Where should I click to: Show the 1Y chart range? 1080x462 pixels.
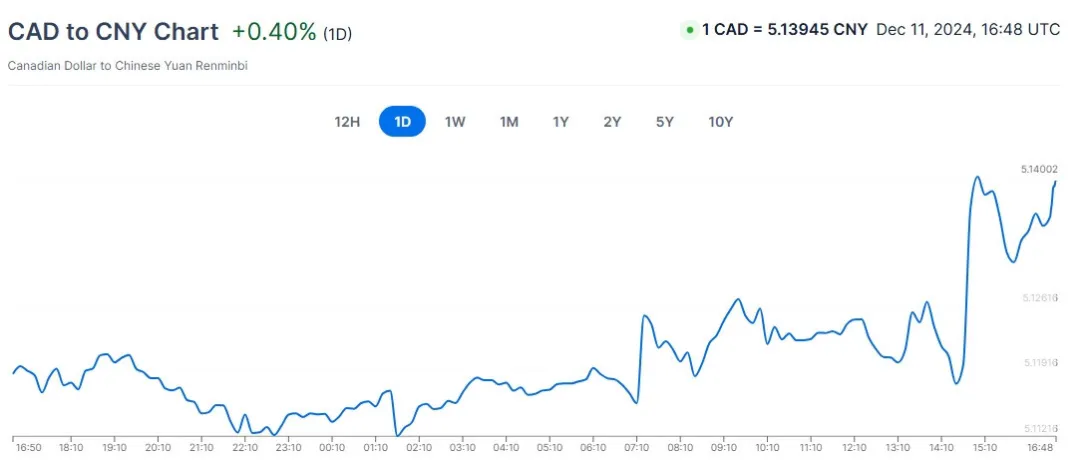click(x=561, y=123)
